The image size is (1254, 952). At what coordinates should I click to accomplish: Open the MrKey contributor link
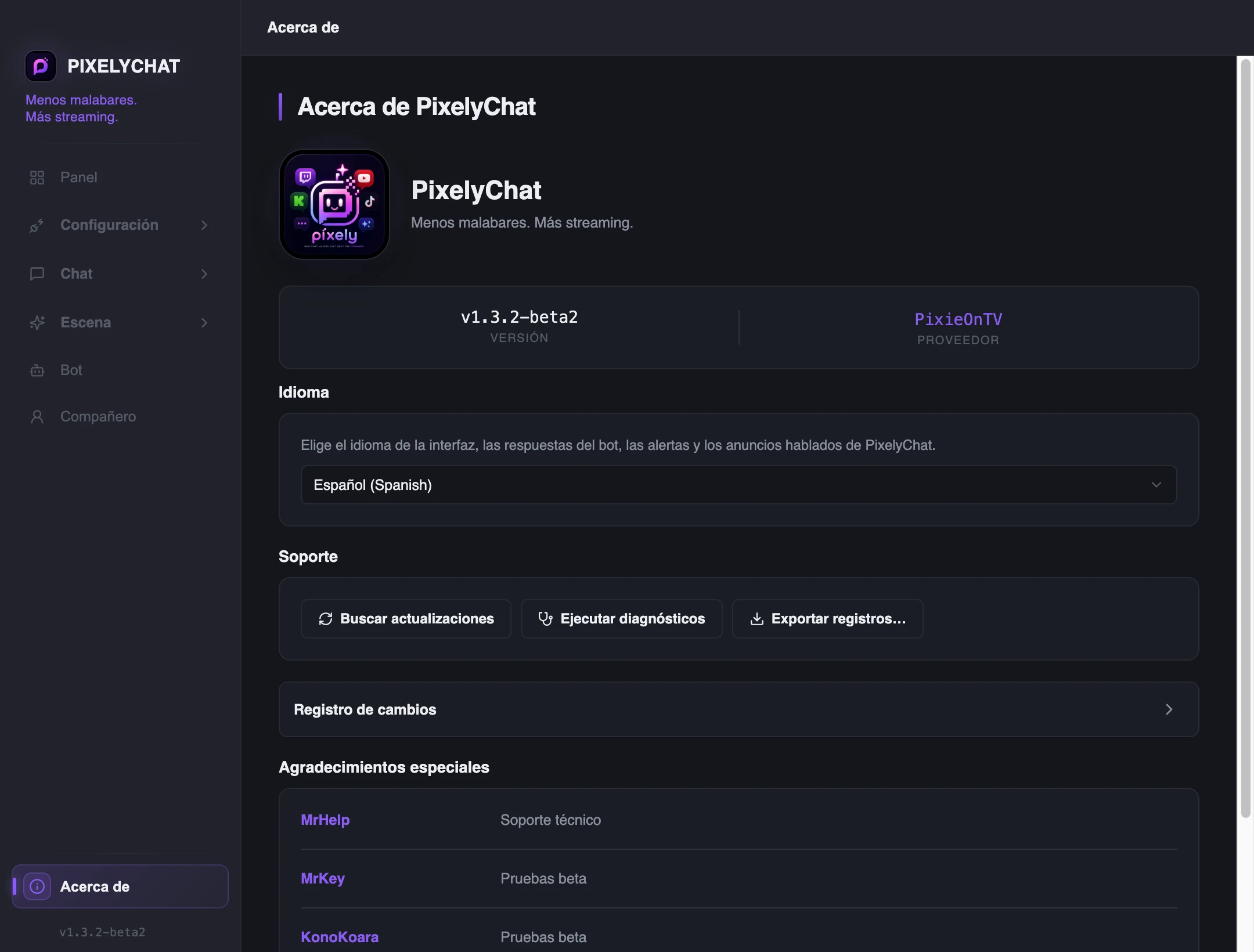323,878
